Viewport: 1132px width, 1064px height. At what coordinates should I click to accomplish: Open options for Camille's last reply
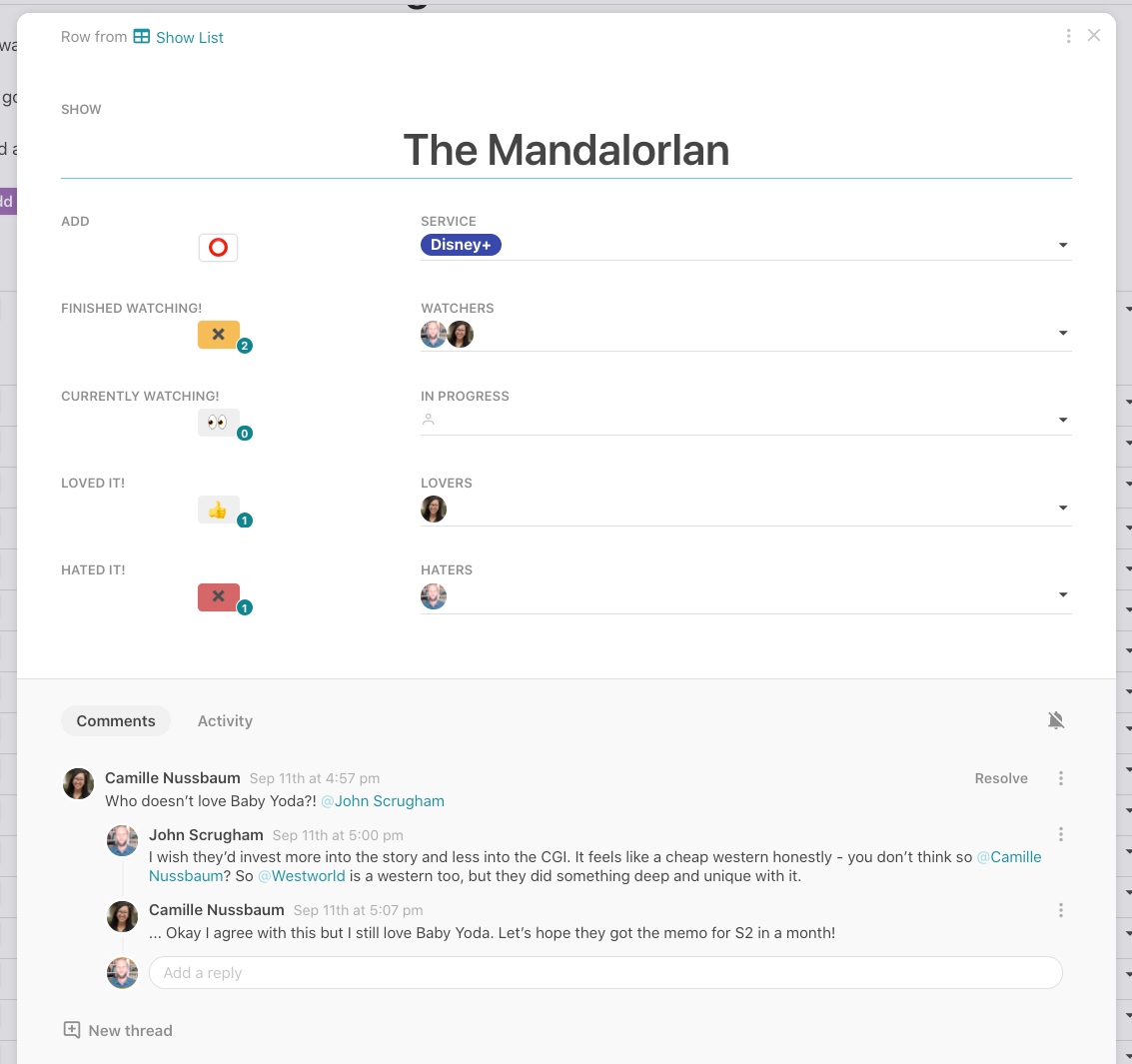[x=1060, y=910]
